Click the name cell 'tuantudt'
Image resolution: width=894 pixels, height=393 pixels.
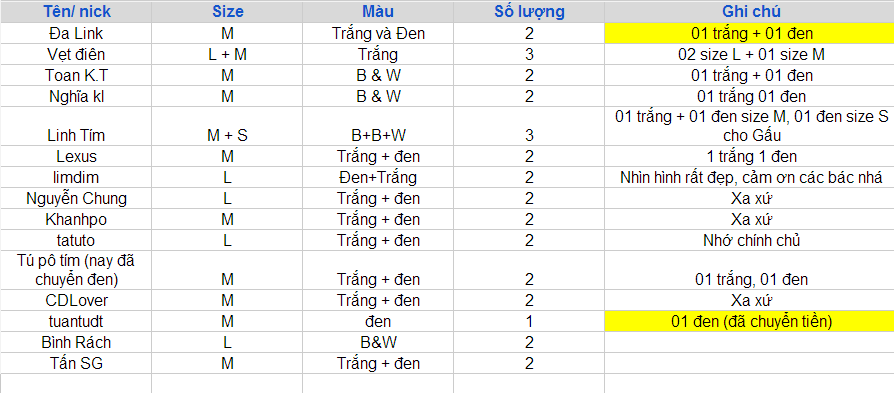(76, 322)
